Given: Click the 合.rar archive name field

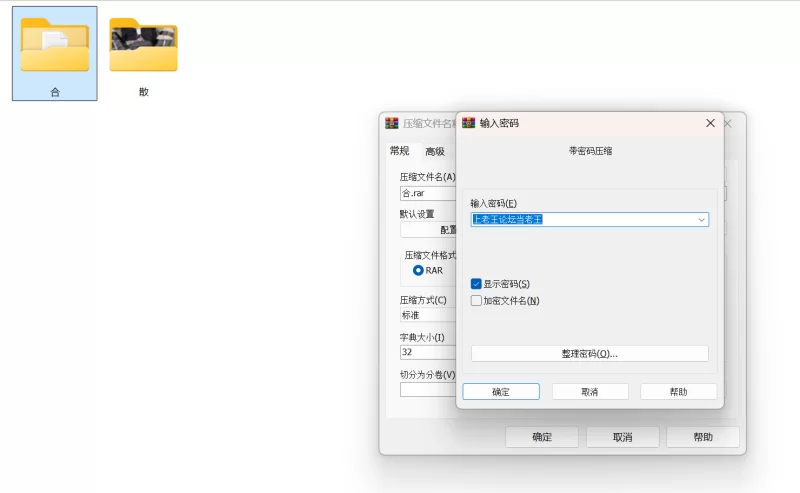Looking at the screenshot, I should coord(428,193).
